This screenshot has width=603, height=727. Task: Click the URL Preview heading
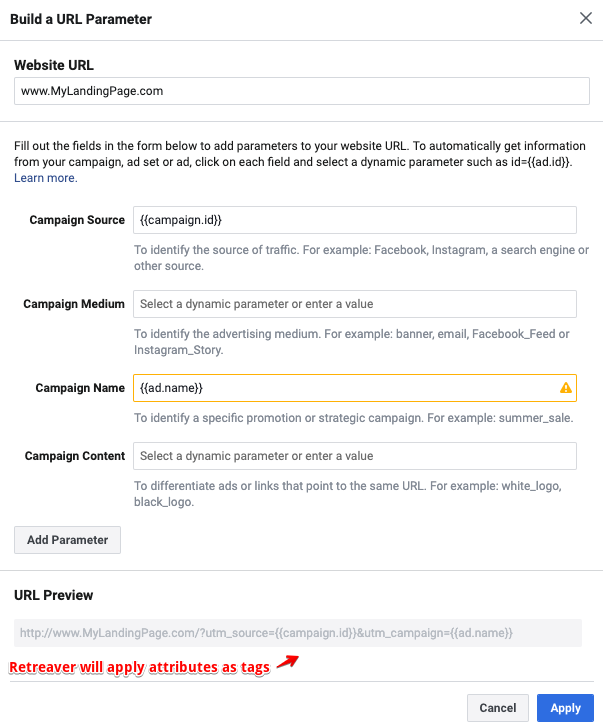54,595
